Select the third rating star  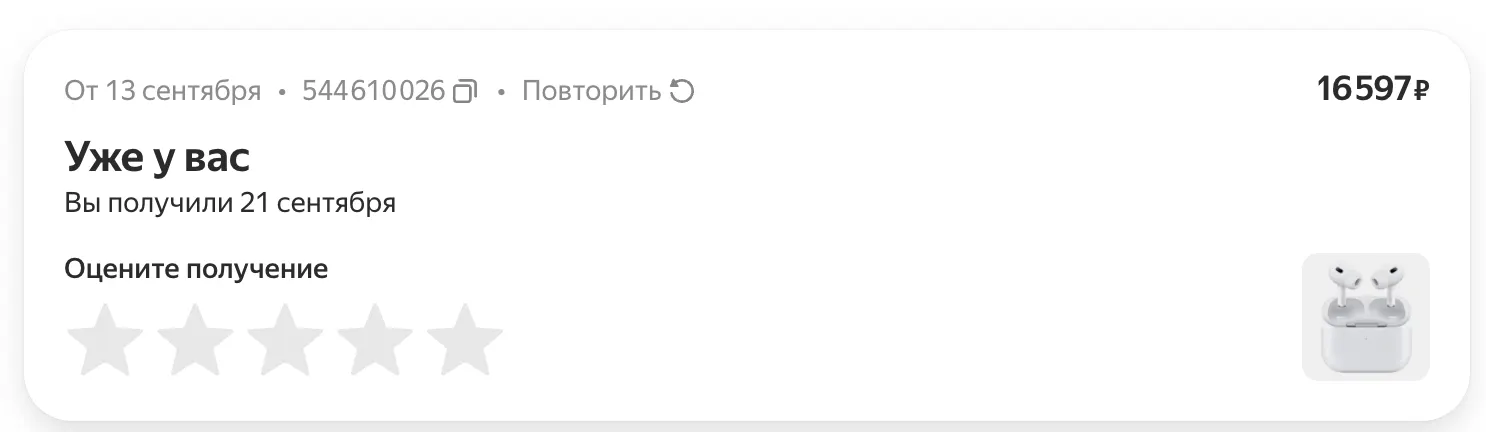point(285,340)
